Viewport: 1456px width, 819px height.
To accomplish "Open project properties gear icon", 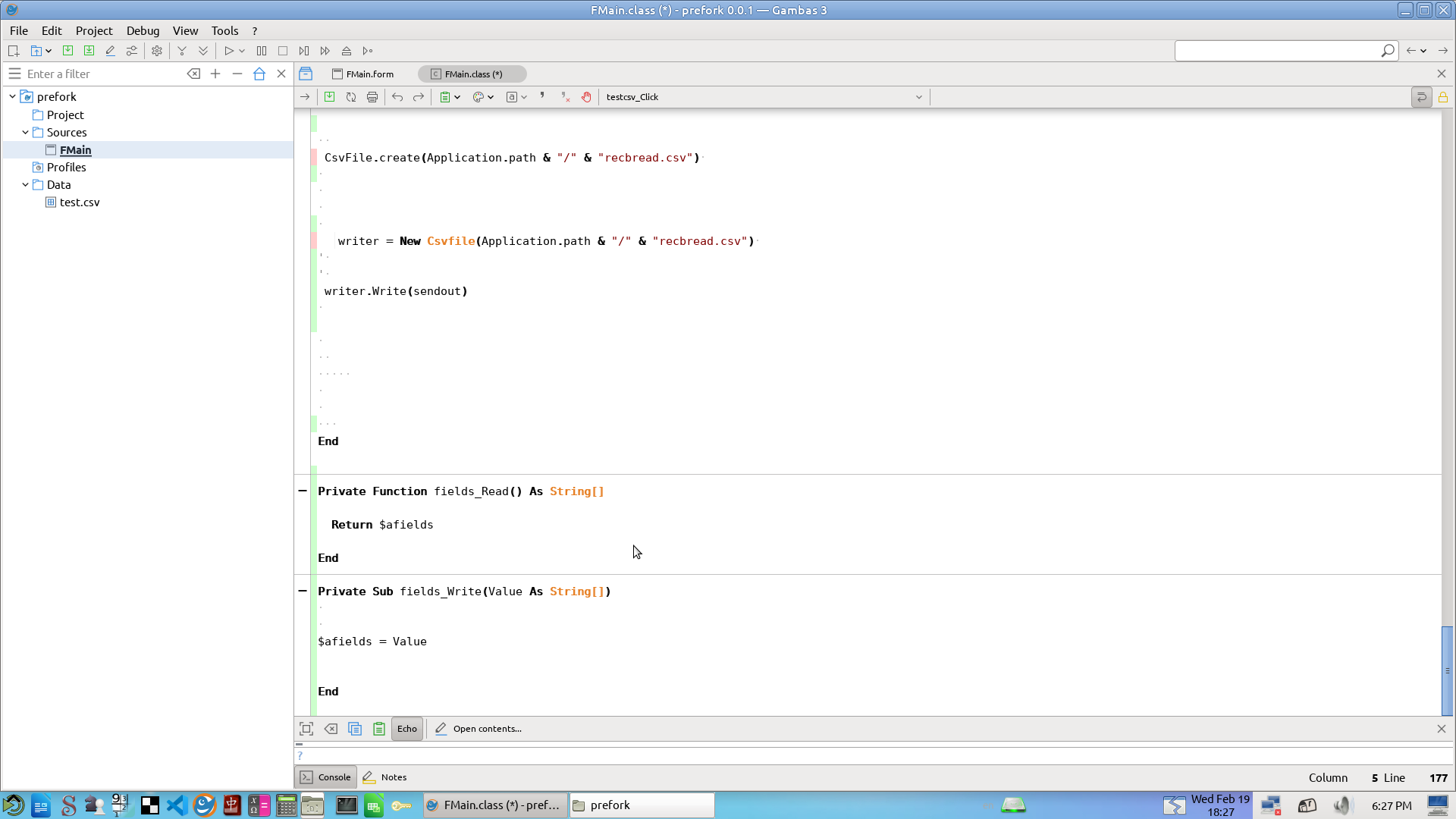I will [157, 51].
